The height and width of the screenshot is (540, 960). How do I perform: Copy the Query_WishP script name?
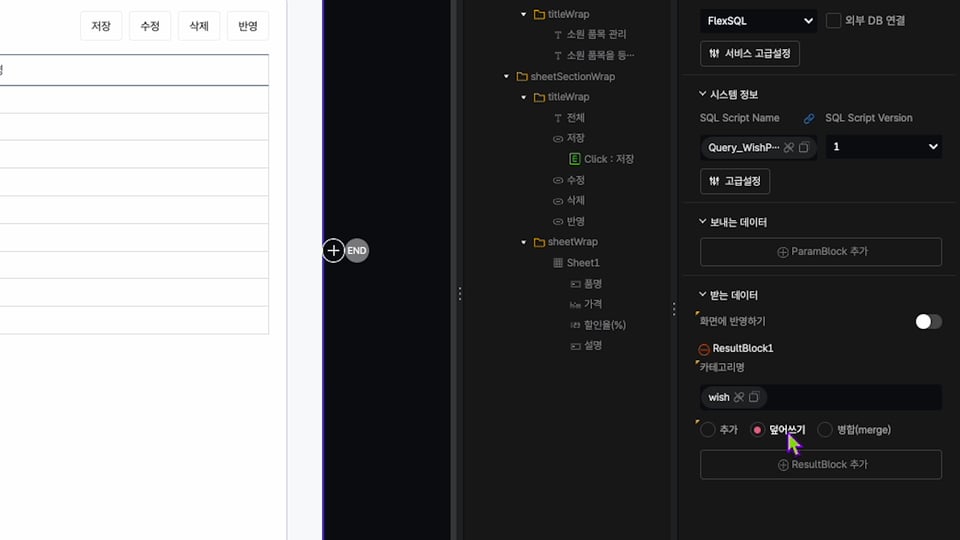point(804,148)
